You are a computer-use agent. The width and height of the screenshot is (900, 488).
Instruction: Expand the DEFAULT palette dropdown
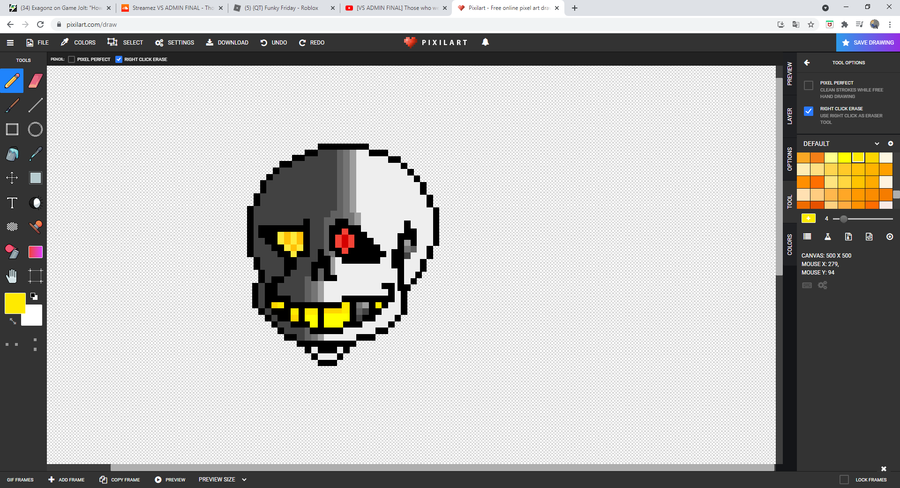point(841,144)
